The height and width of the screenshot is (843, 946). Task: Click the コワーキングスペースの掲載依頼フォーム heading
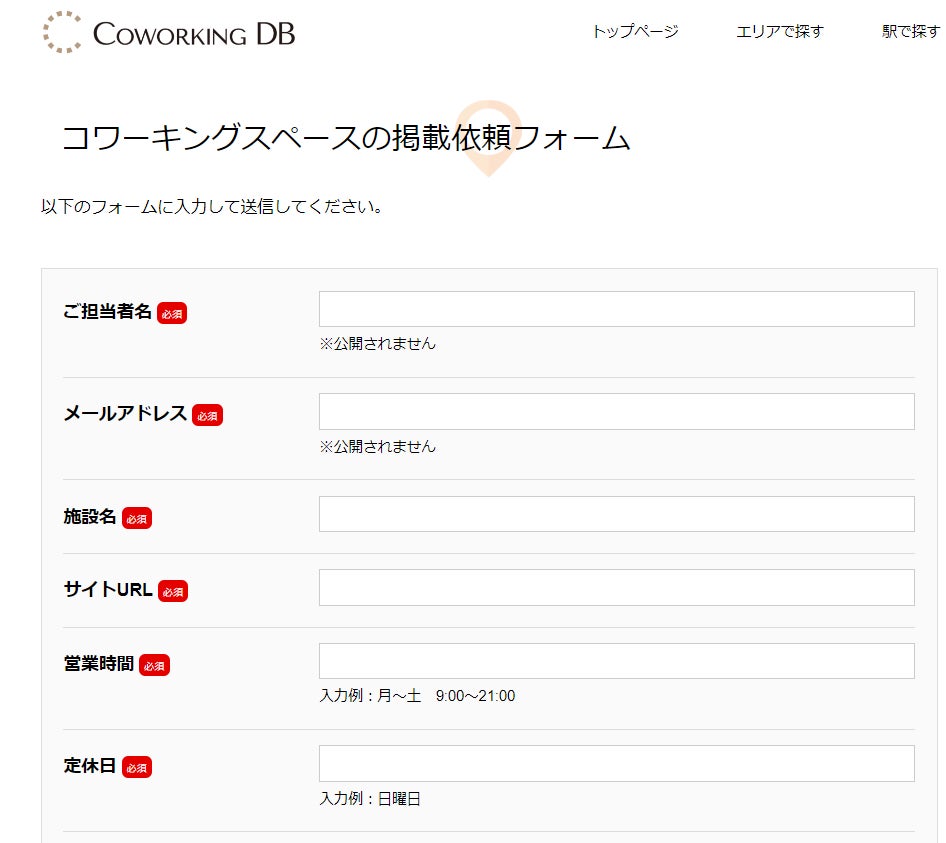346,138
